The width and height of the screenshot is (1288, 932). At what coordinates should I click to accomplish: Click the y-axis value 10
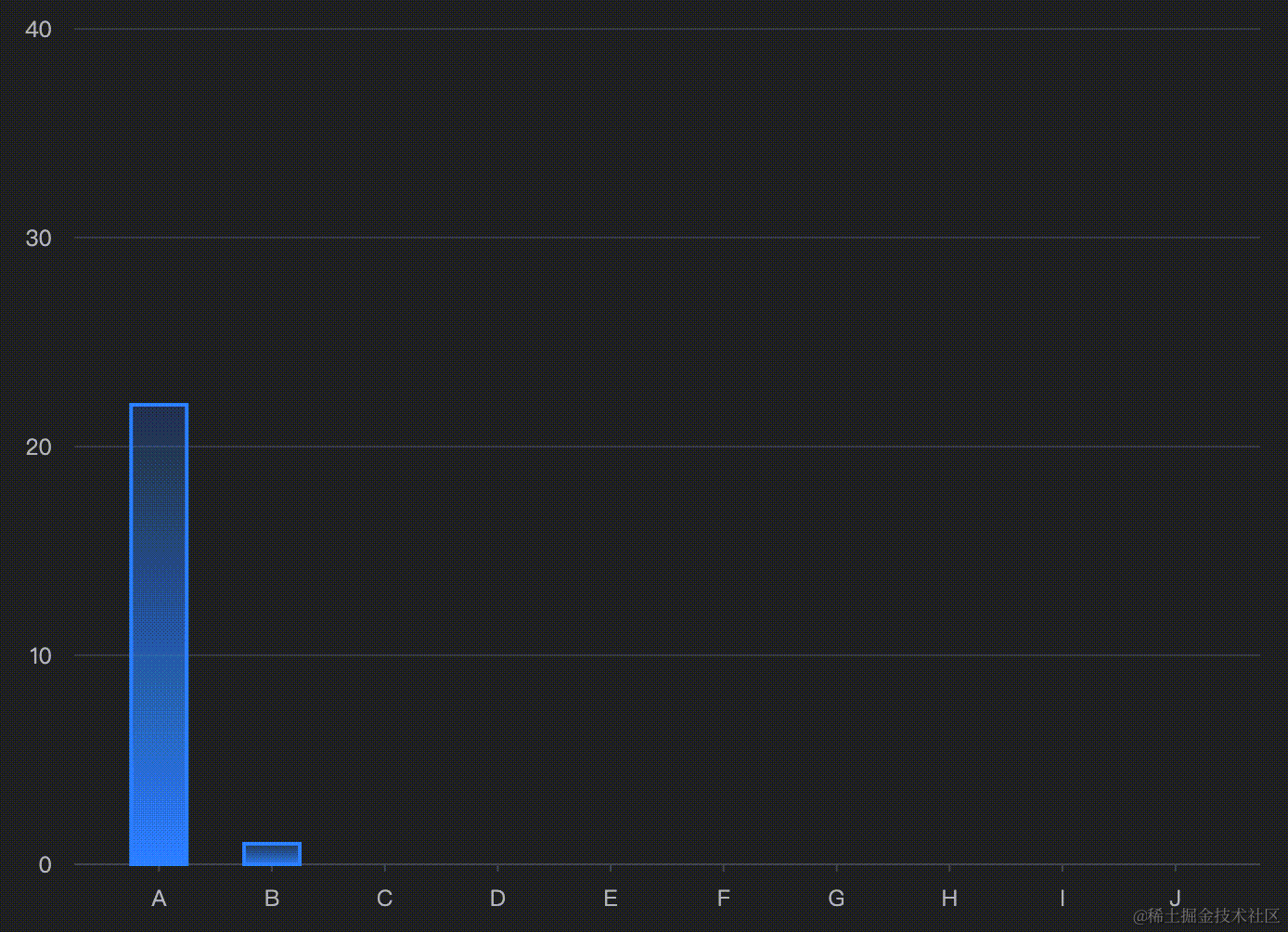(40, 656)
